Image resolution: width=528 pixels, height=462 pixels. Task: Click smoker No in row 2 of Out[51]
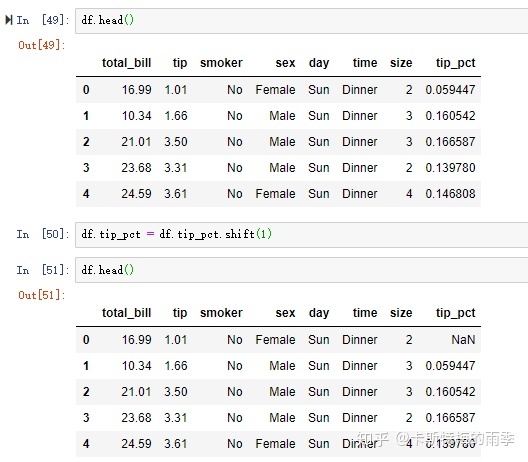tap(235, 392)
